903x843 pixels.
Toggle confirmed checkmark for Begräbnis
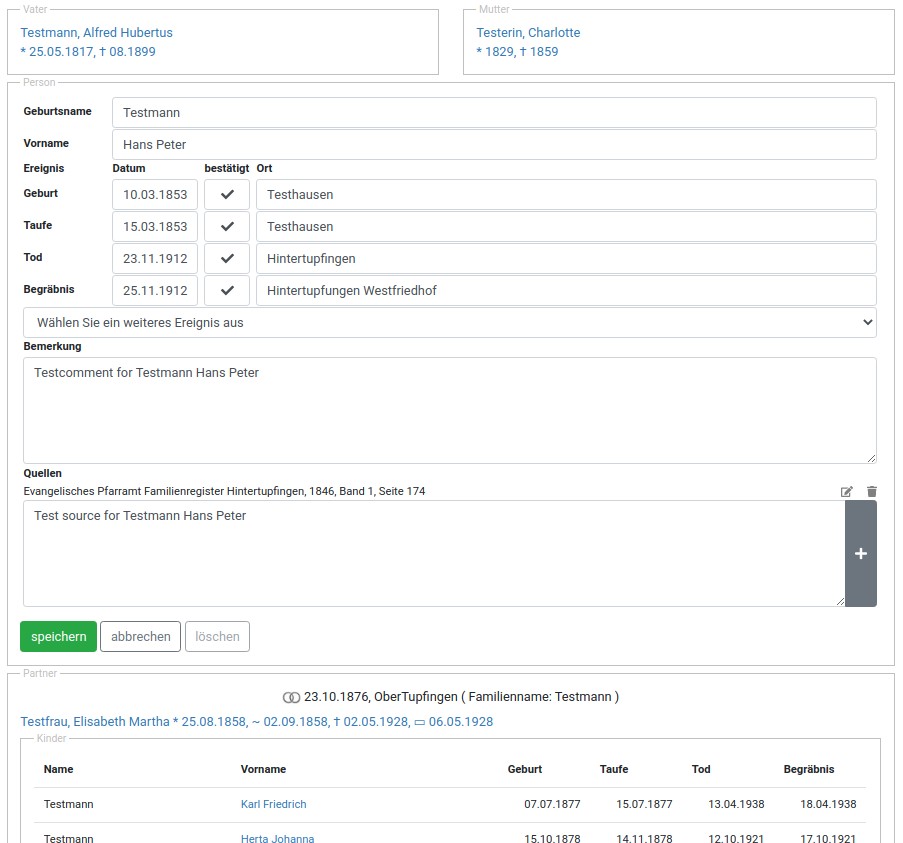pos(227,290)
